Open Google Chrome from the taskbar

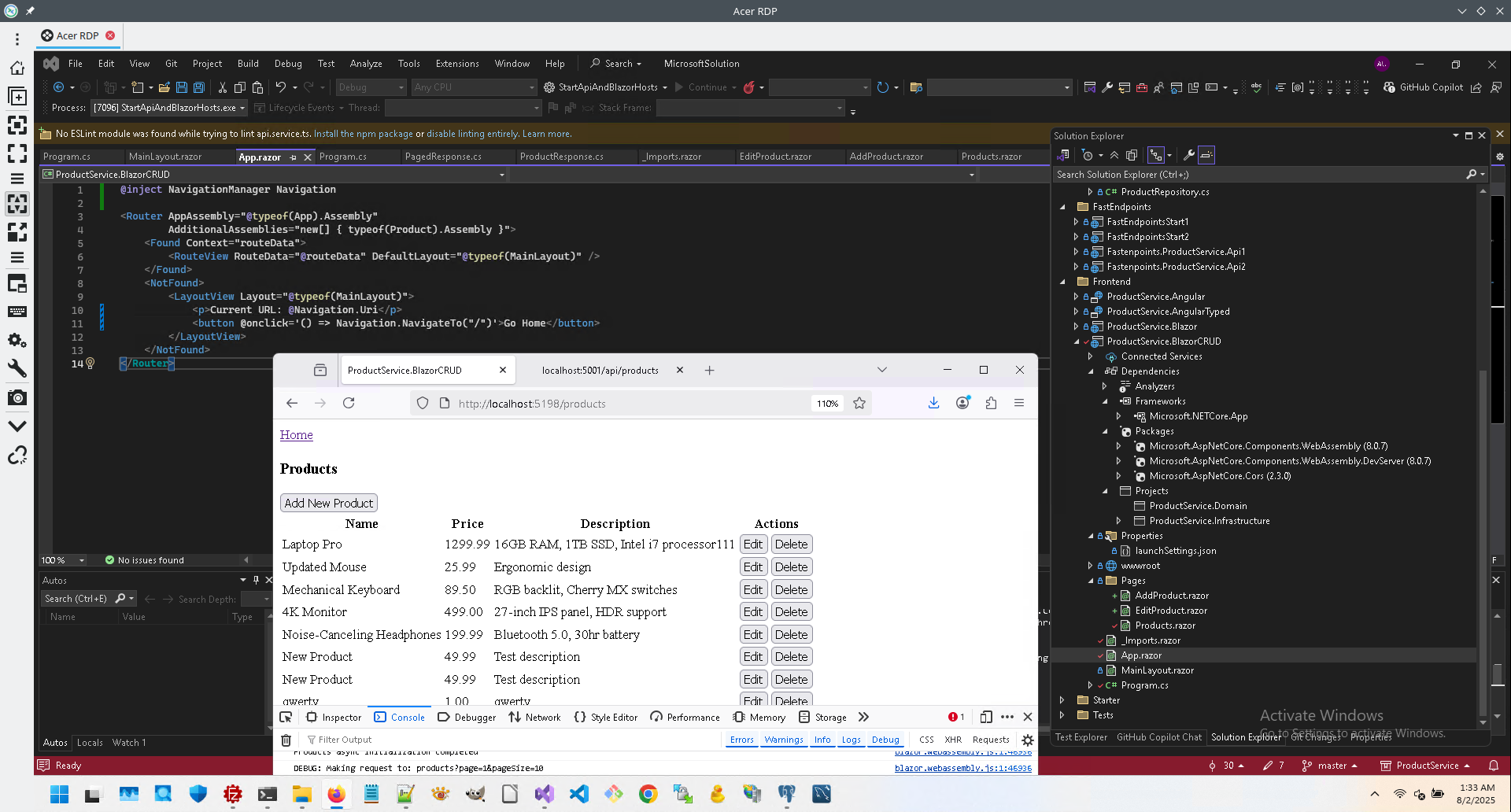(648, 794)
